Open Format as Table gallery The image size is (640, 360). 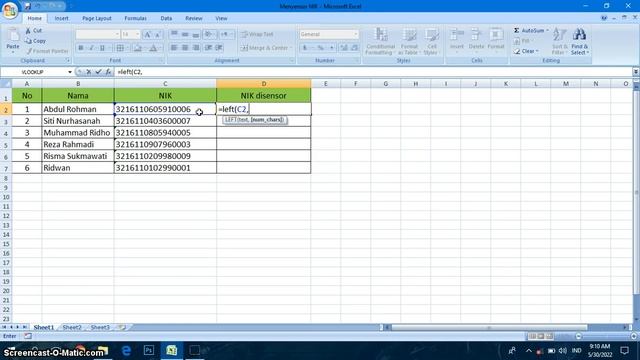(408, 41)
